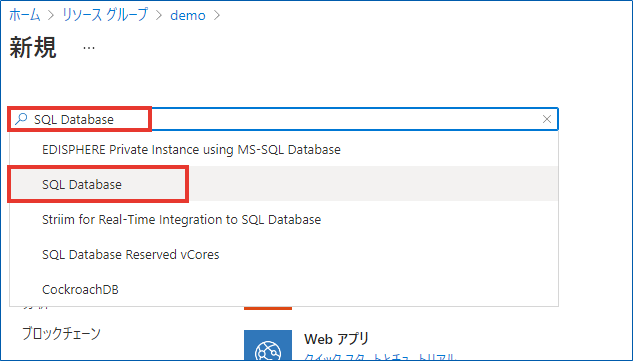633x361 pixels.
Task: Open the ブロックチェーン category
Action: click(x=61, y=334)
